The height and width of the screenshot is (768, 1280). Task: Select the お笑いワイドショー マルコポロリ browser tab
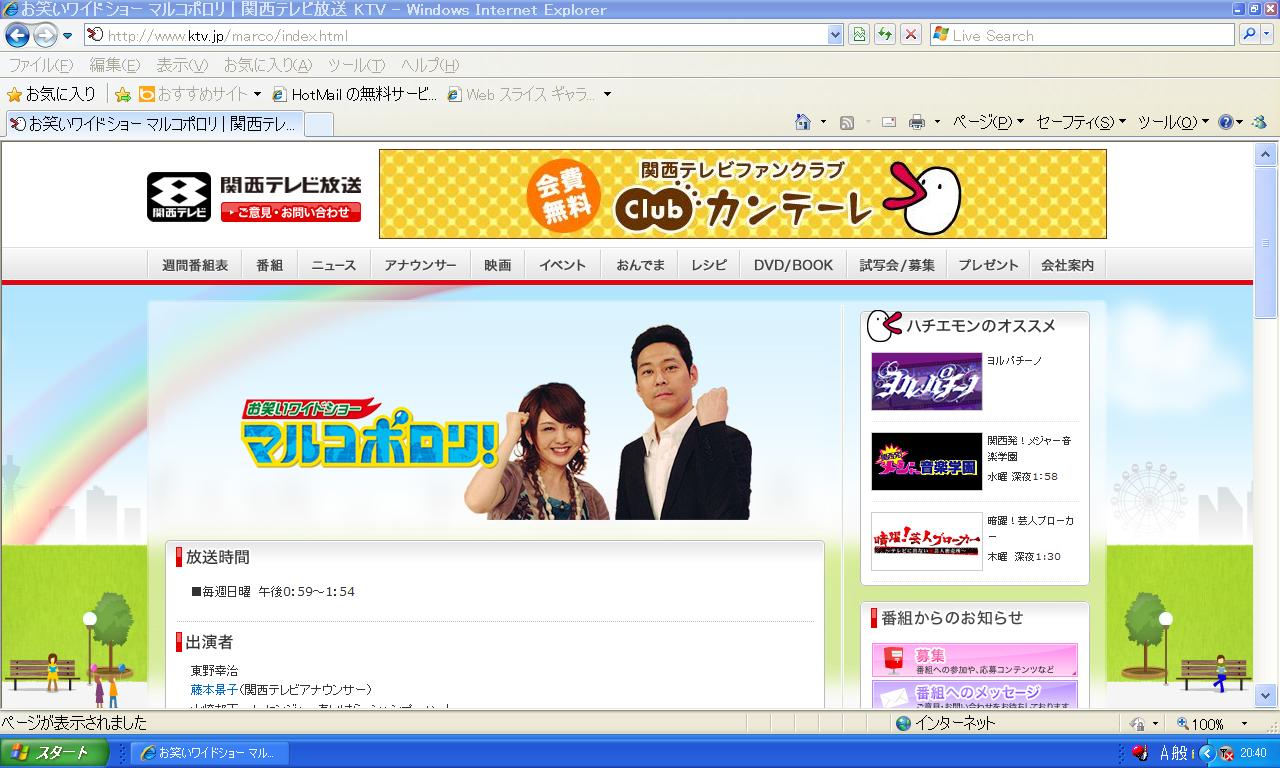153,124
